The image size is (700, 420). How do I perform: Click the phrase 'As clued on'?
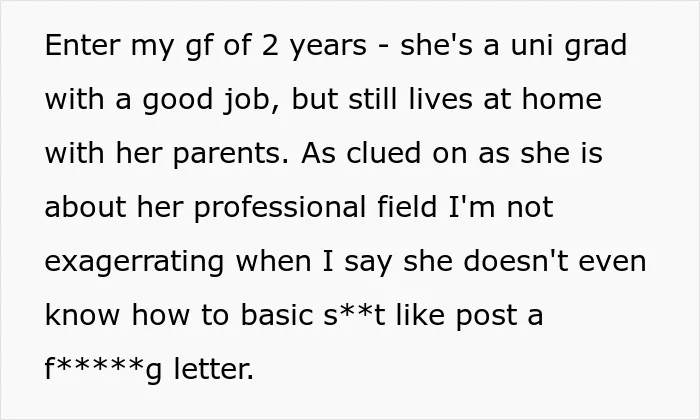(383, 153)
